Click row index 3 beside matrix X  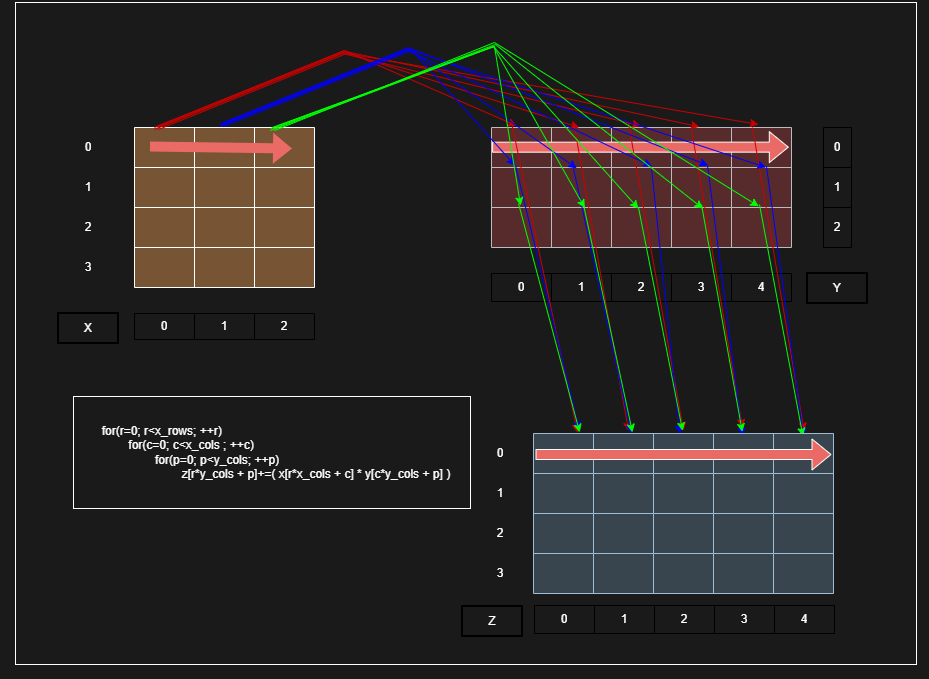click(x=87, y=267)
